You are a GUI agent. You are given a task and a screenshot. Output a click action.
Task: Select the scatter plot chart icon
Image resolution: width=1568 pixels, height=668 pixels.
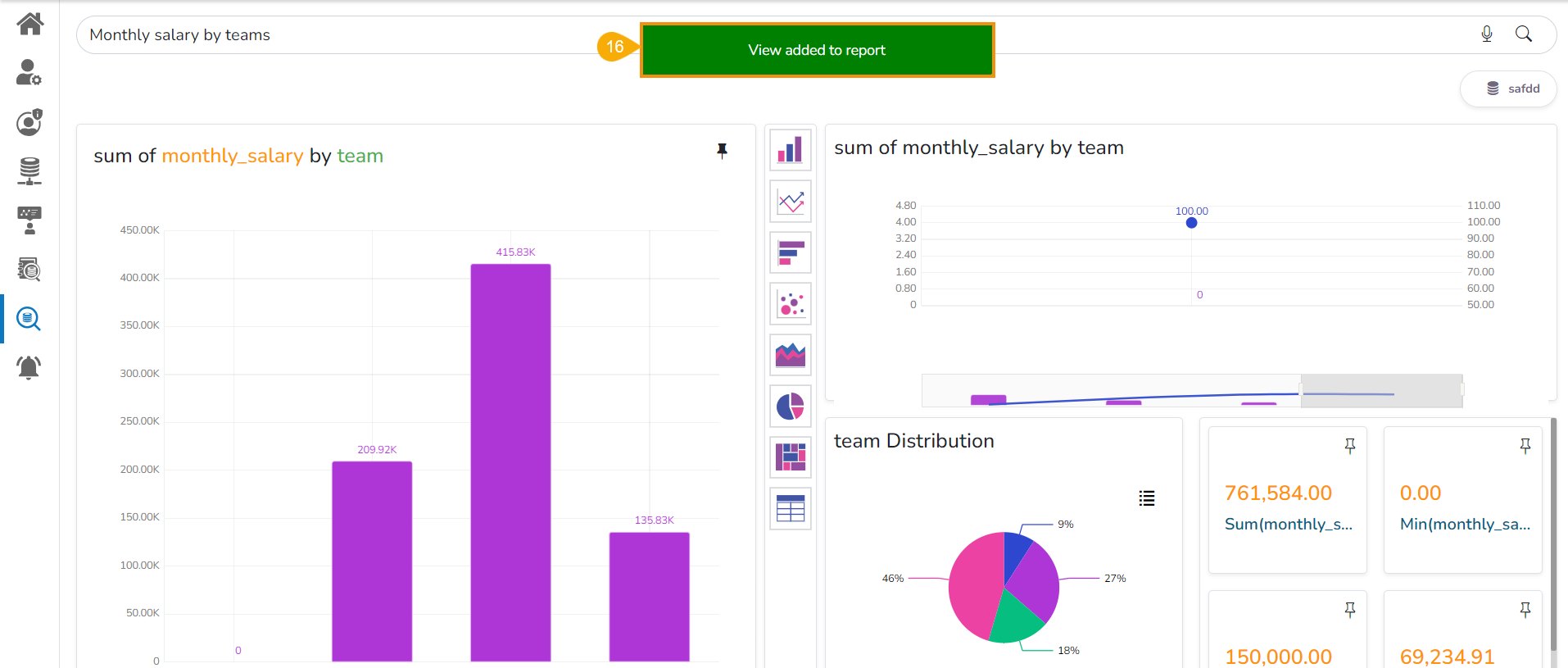790,304
